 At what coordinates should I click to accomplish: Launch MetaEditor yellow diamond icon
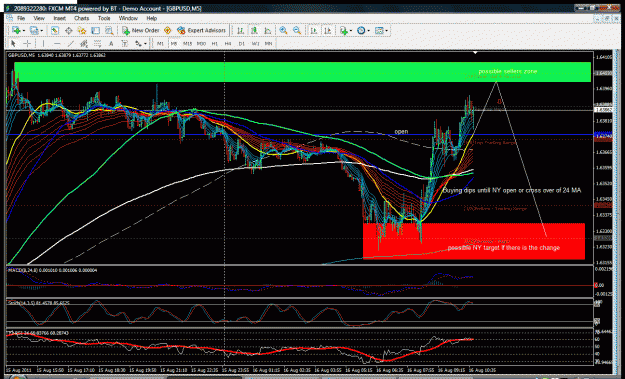[167, 31]
